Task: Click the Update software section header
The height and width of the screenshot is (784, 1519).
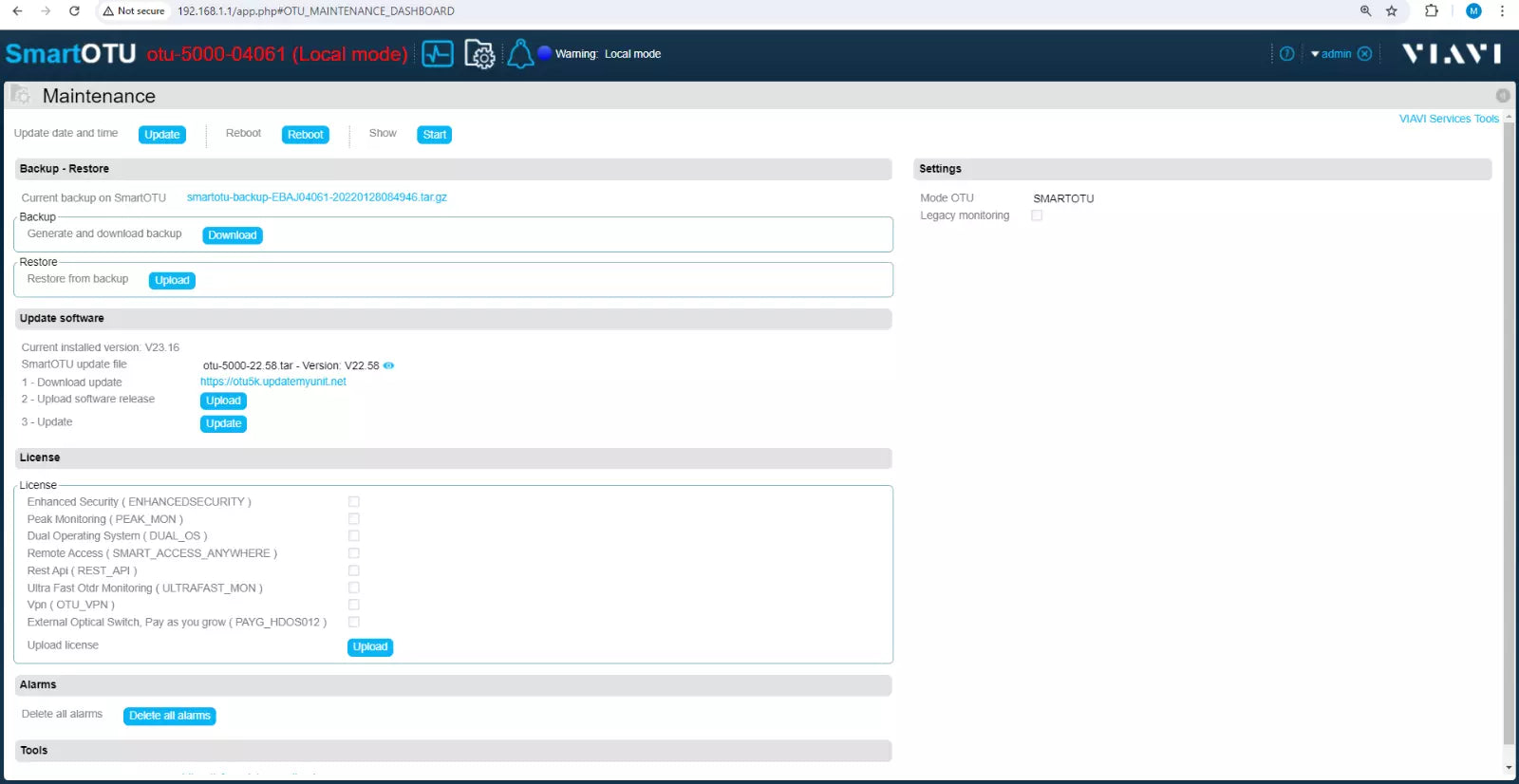Action: pyautogui.click(x=453, y=319)
